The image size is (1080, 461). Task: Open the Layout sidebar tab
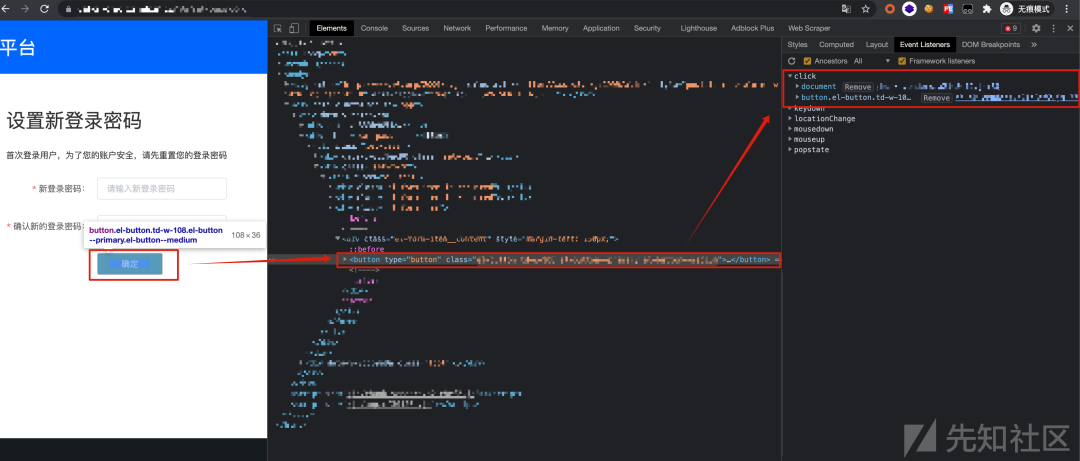click(x=877, y=45)
